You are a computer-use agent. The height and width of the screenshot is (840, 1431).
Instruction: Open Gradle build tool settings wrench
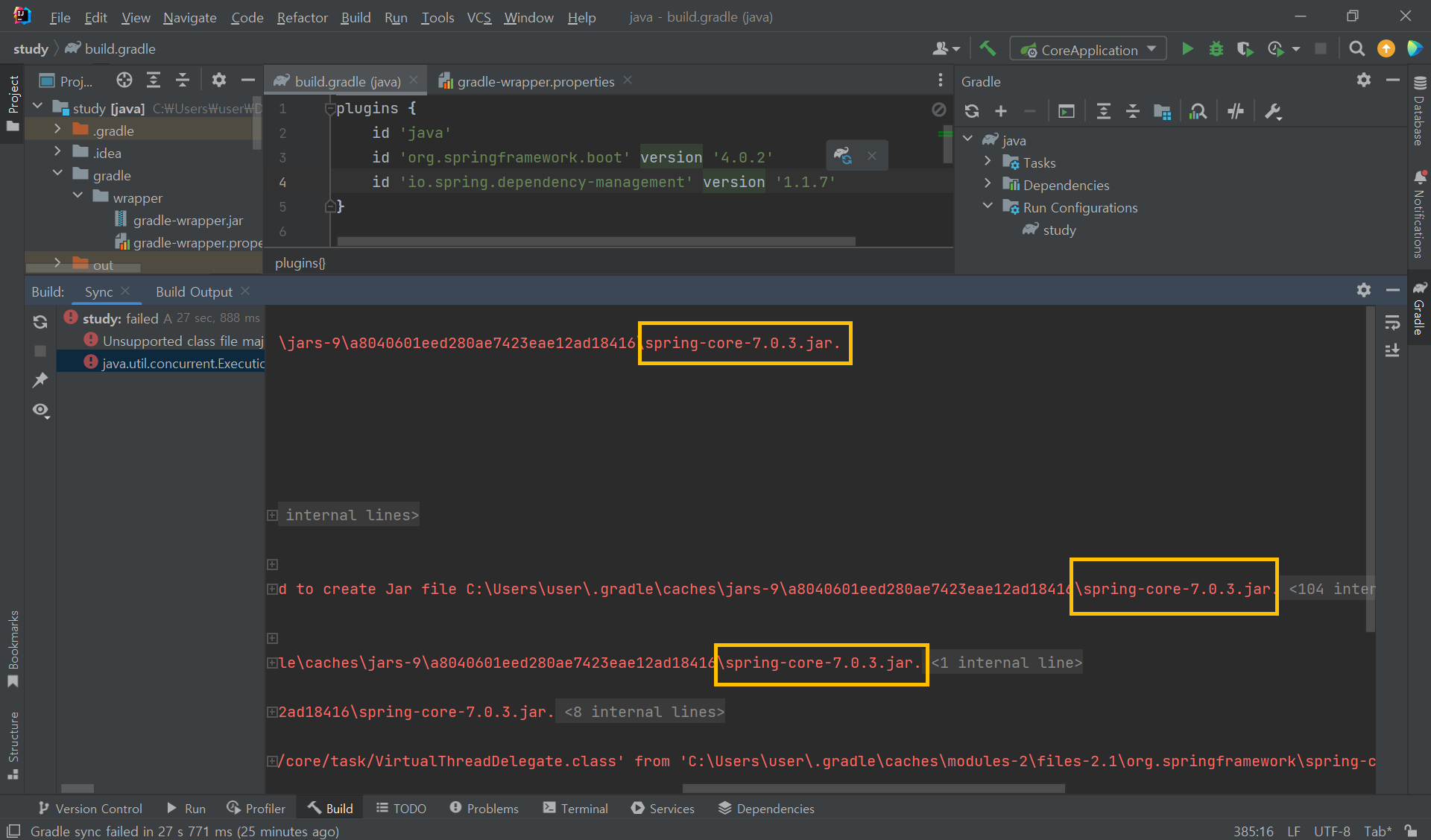point(1272,112)
